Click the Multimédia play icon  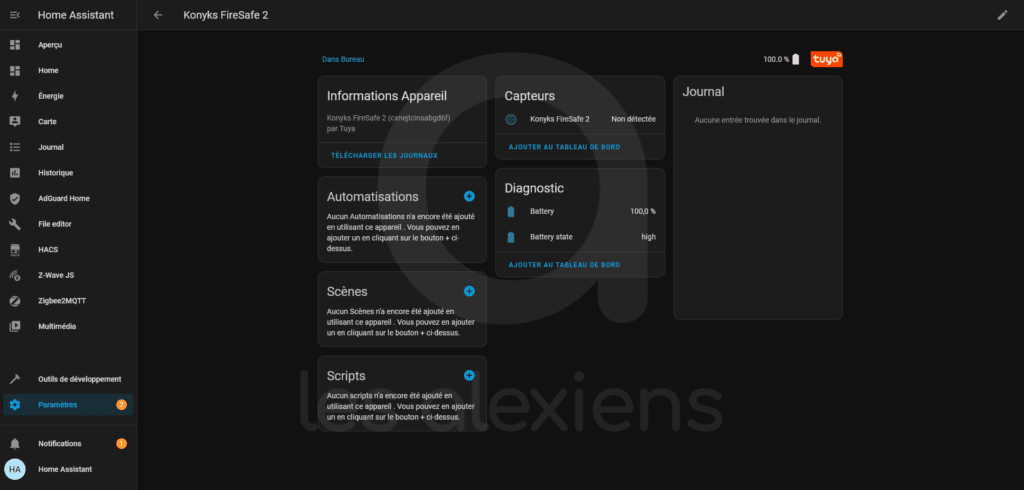pos(15,326)
